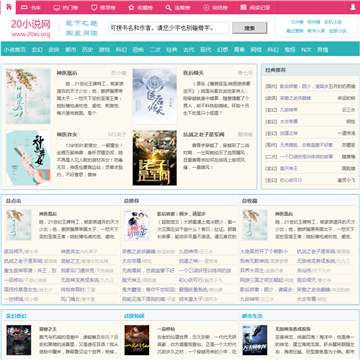The height and width of the screenshot is (360, 360).
Task: Select the 二次 category tab
Action: click(155, 50)
